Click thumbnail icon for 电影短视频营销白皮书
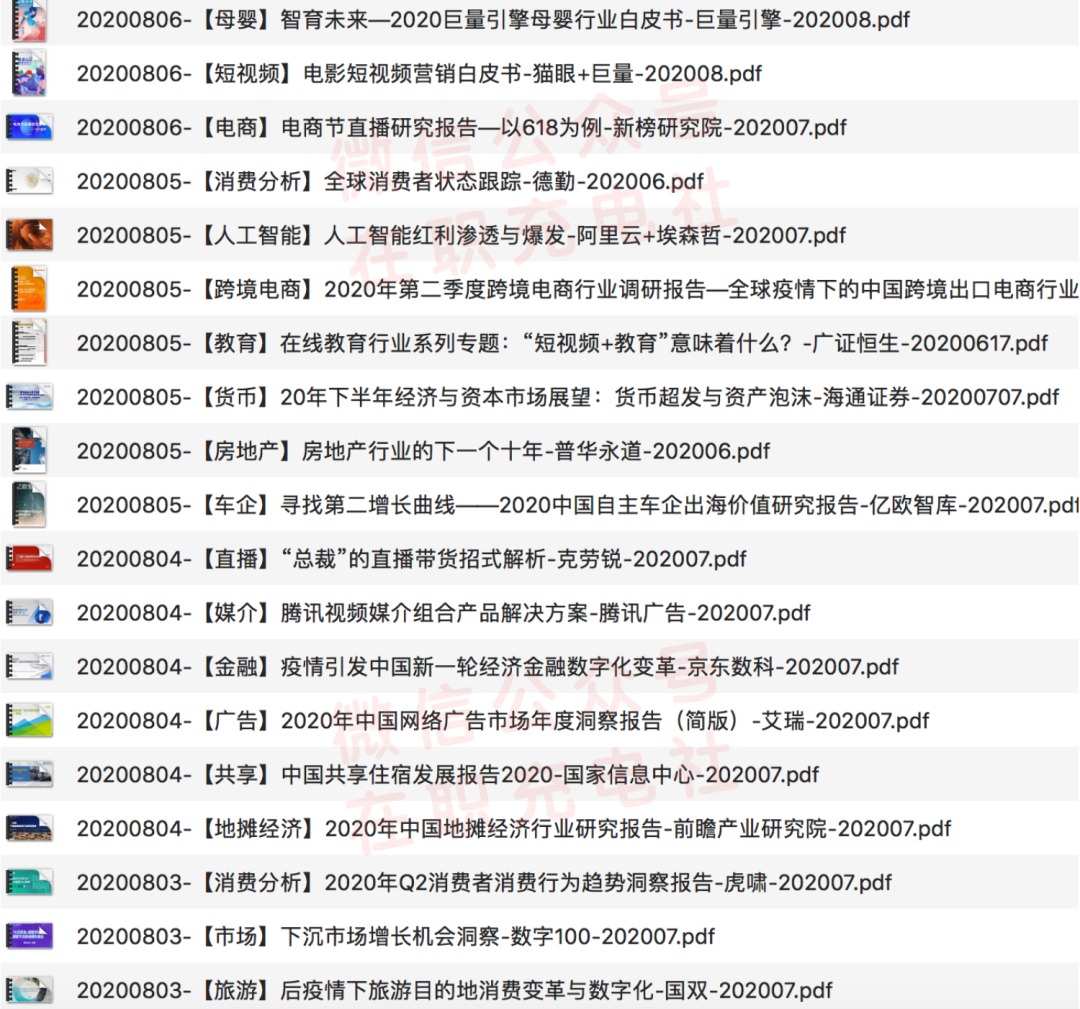The height and width of the screenshot is (1009, 1080). (30, 73)
